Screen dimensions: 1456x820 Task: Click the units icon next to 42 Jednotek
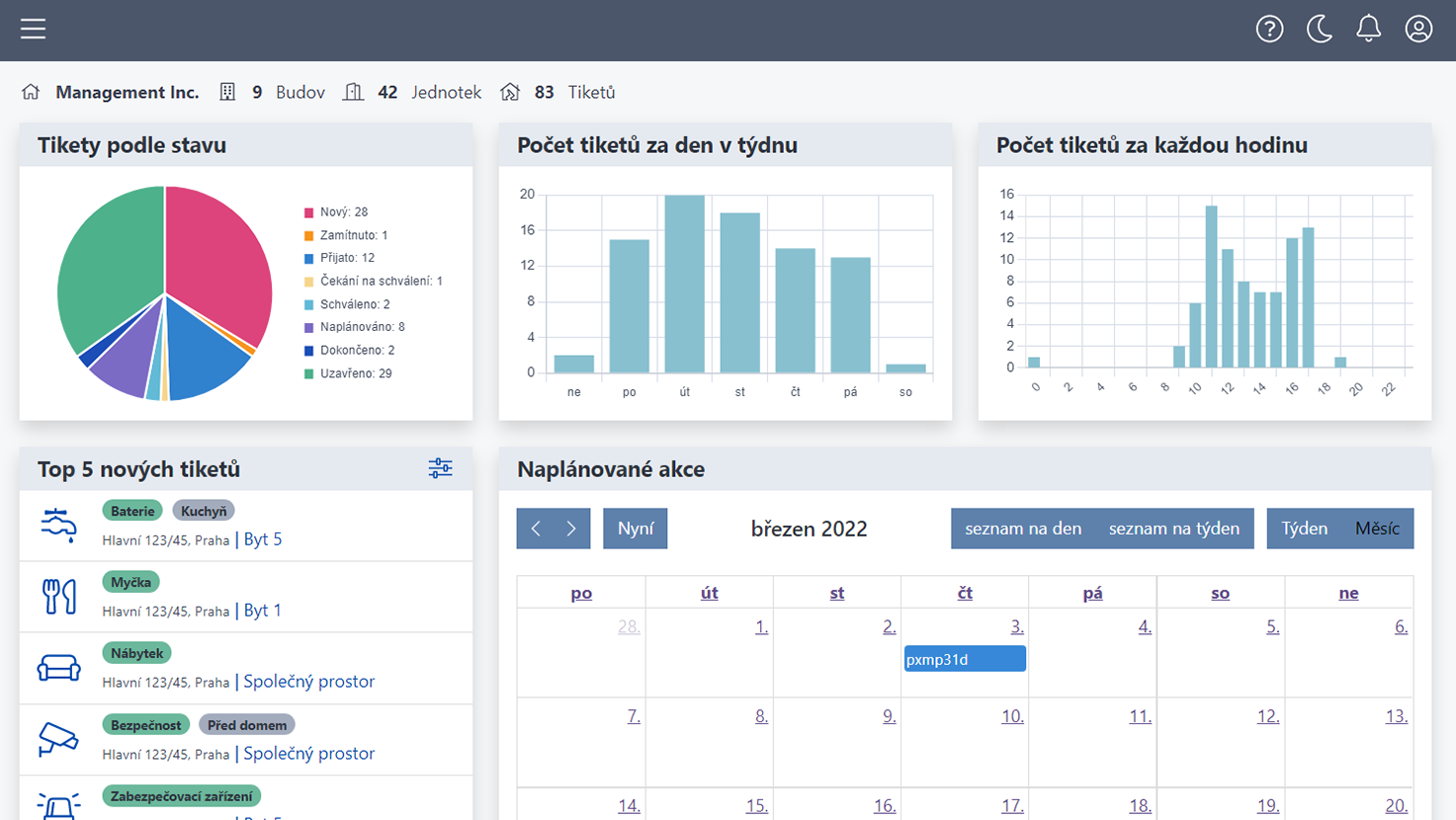pyautogui.click(x=353, y=92)
